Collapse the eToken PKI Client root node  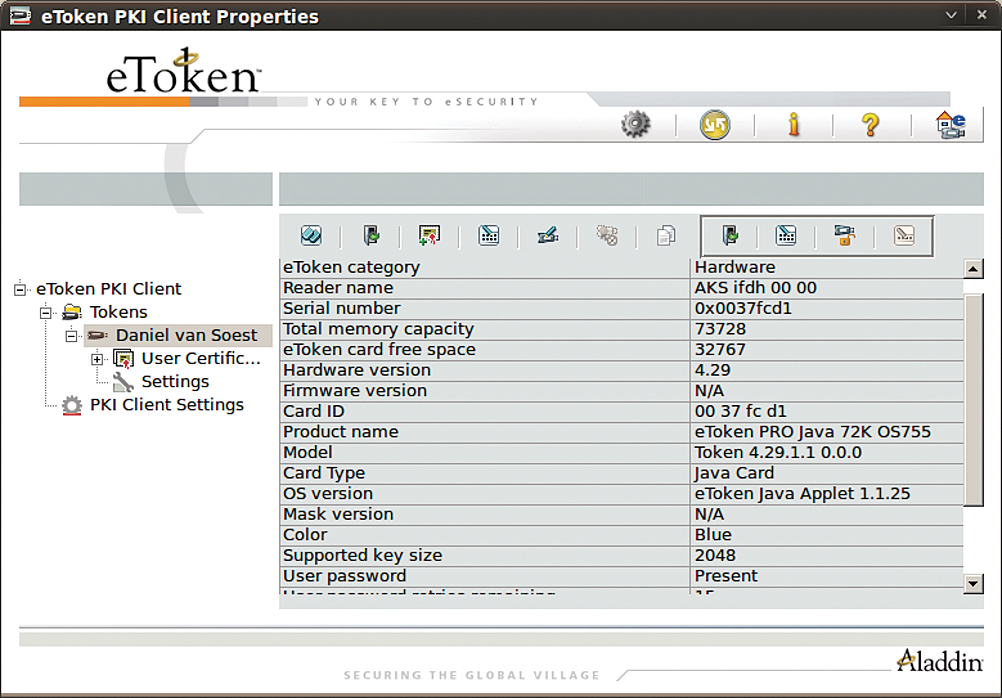(x=20, y=290)
